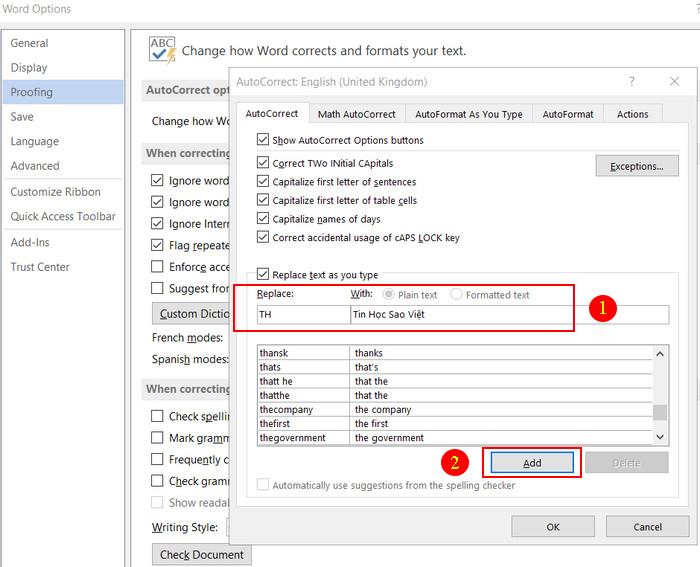
Task: Select General in Word Options sidebar
Action: tap(63, 43)
